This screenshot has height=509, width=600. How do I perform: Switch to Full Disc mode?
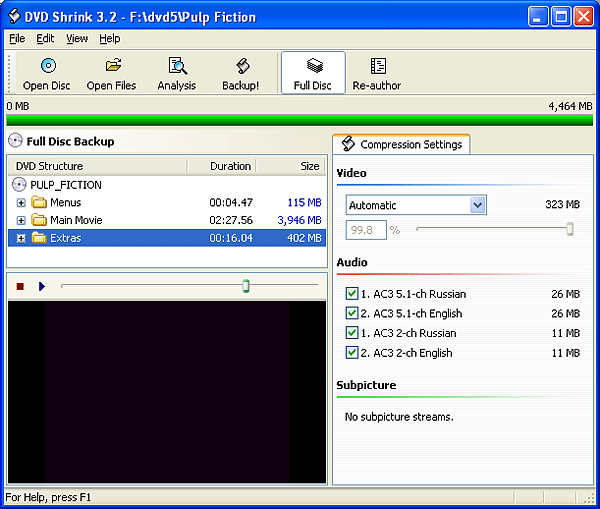click(313, 73)
